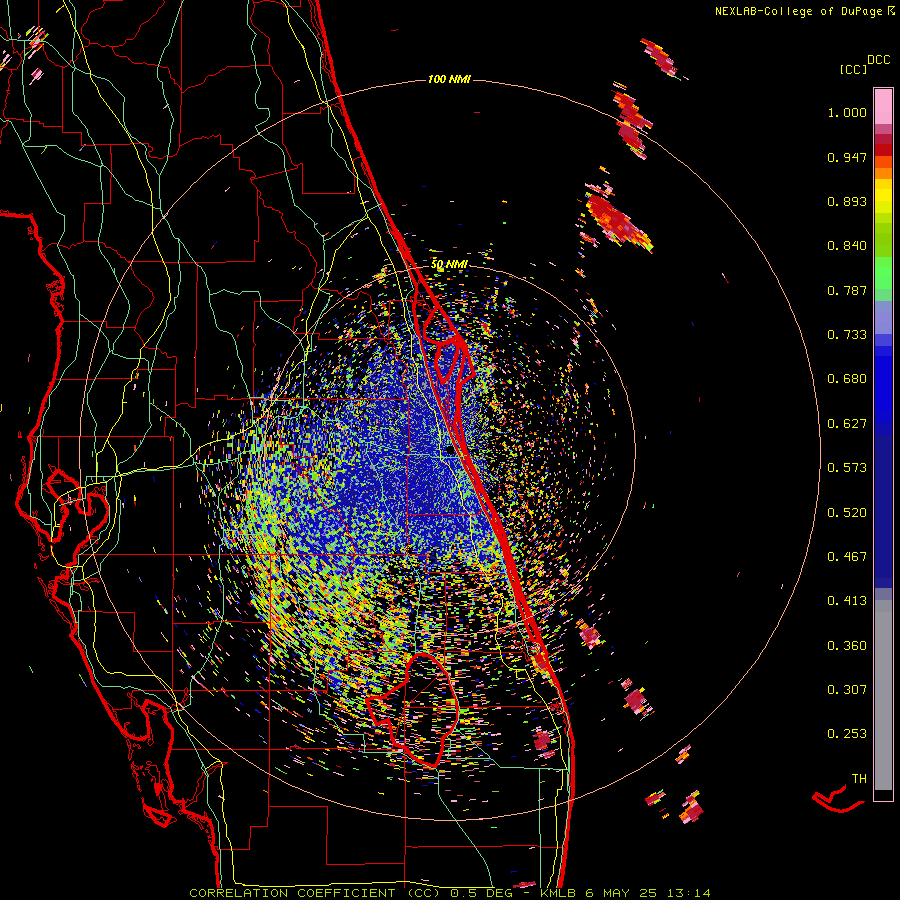Select the 6 MAY 25 date text
Image resolution: width=900 pixels, height=900 pixels.
click(x=622, y=893)
